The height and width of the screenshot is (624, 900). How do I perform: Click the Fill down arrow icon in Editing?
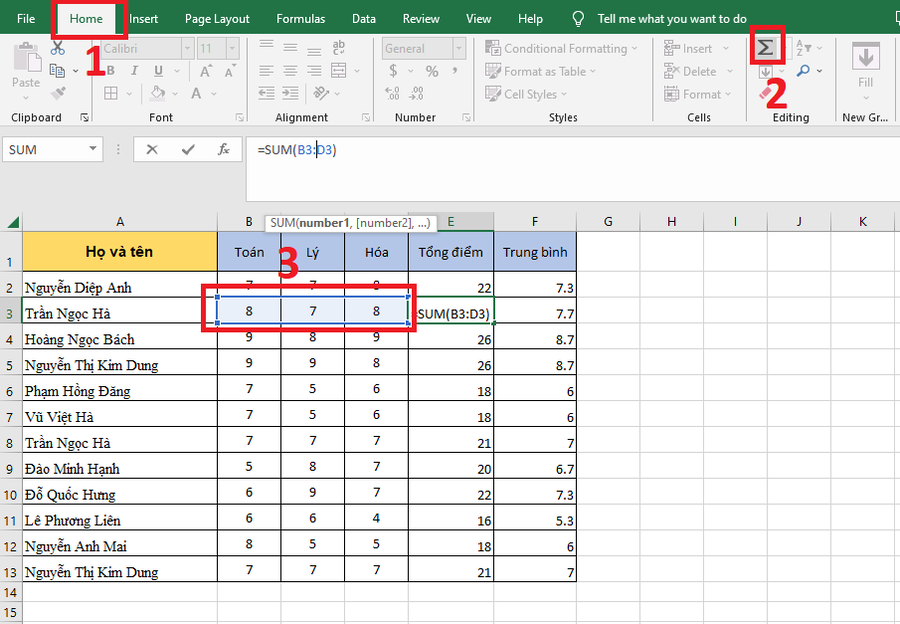(x=765, y=72)
